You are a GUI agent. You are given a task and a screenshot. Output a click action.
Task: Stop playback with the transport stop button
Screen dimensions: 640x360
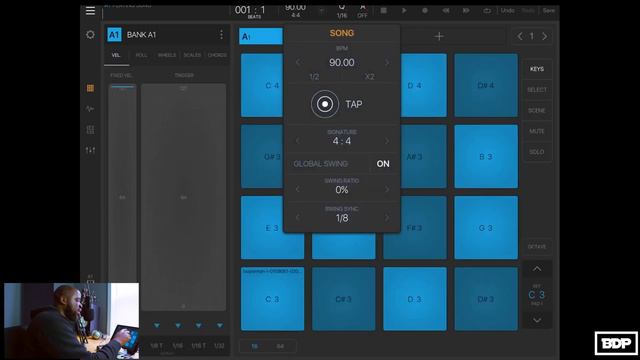coord(384,11)
